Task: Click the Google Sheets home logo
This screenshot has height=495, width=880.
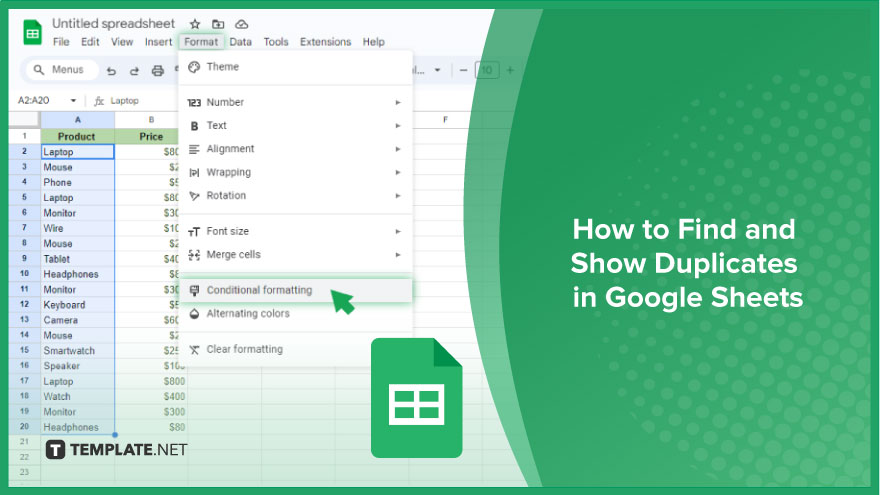Action: tap(33, 33)
